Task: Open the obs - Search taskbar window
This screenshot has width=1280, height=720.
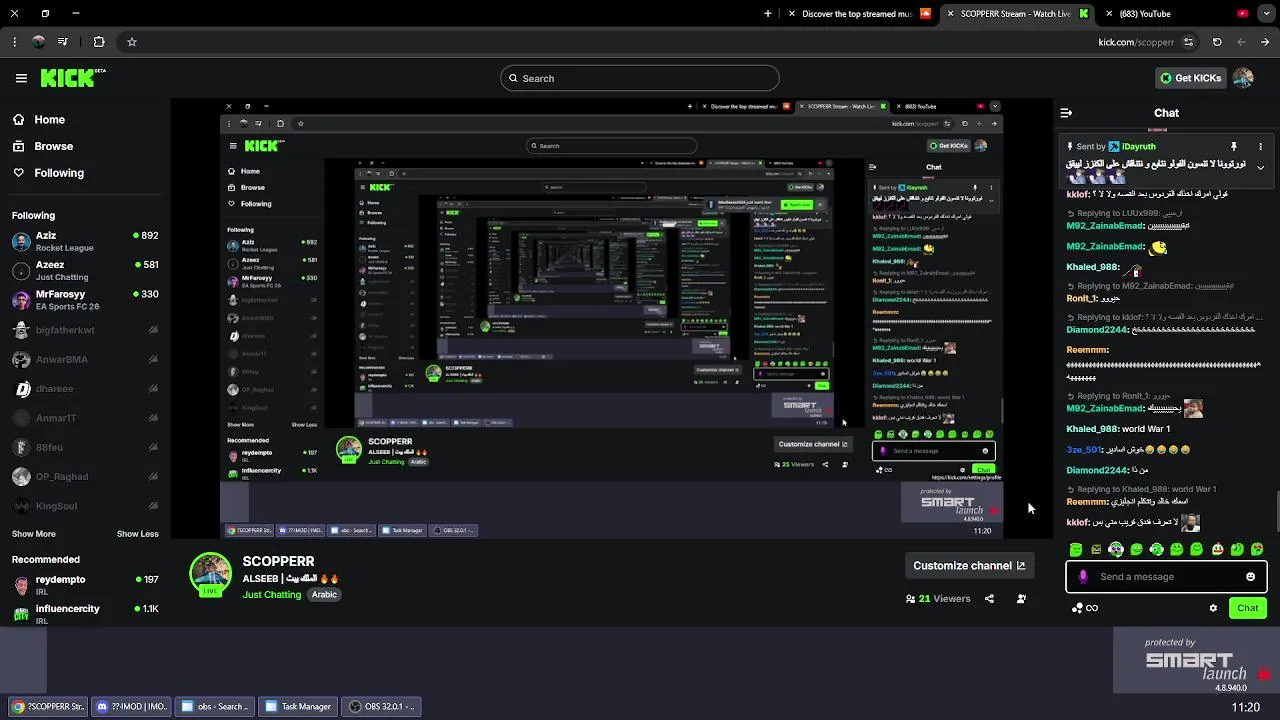Action: coord(214,706)
